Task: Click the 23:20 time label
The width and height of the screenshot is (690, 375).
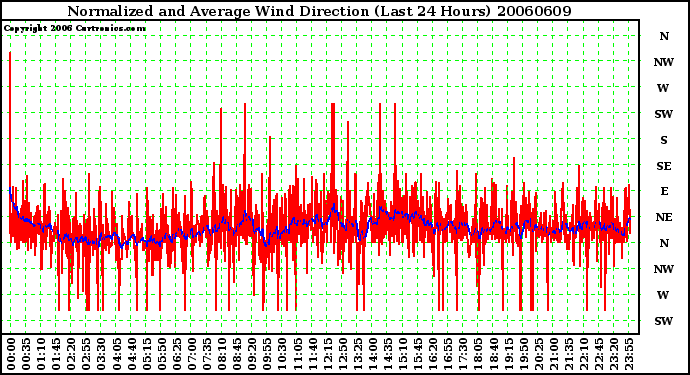Action: (x=614, y=354)
